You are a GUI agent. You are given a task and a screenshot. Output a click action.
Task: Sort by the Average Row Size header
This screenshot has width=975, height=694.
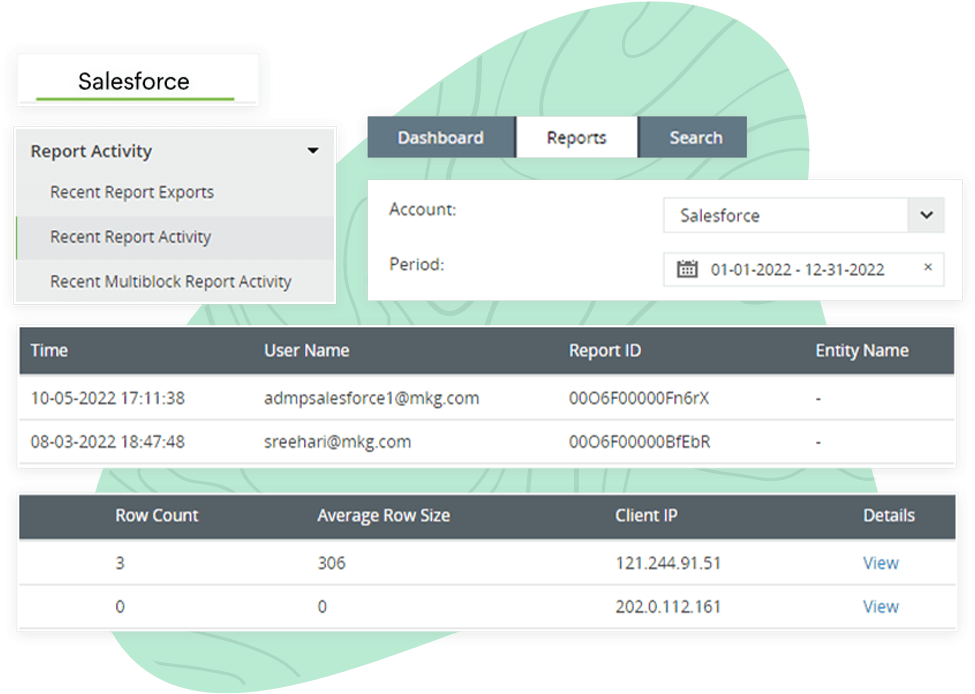[384, 516]
